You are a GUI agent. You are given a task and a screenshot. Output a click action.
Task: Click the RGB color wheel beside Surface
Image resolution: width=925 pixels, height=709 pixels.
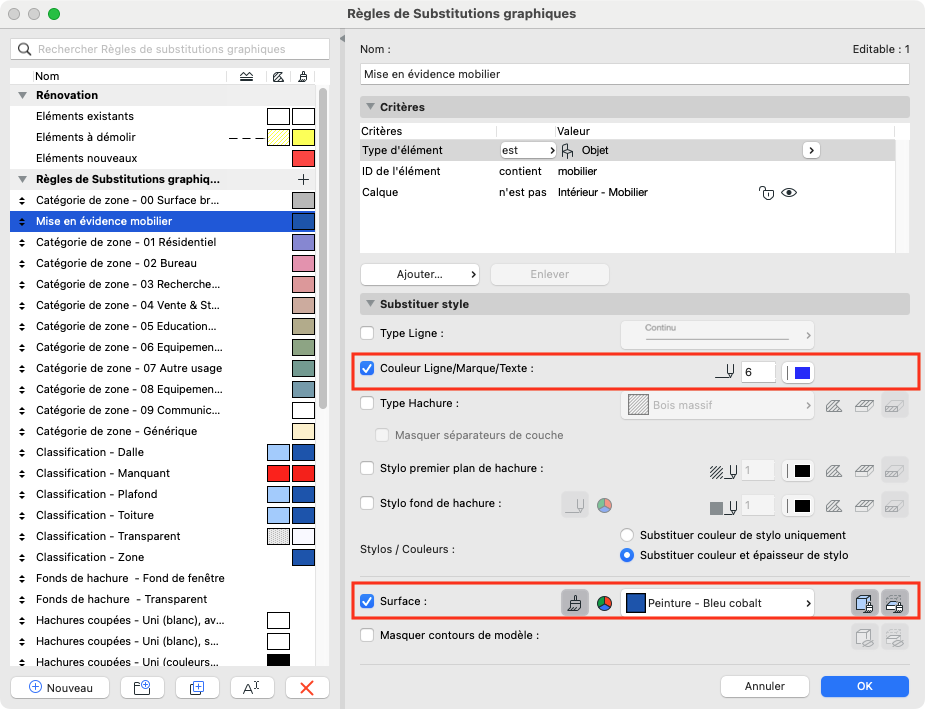(605, 603)
